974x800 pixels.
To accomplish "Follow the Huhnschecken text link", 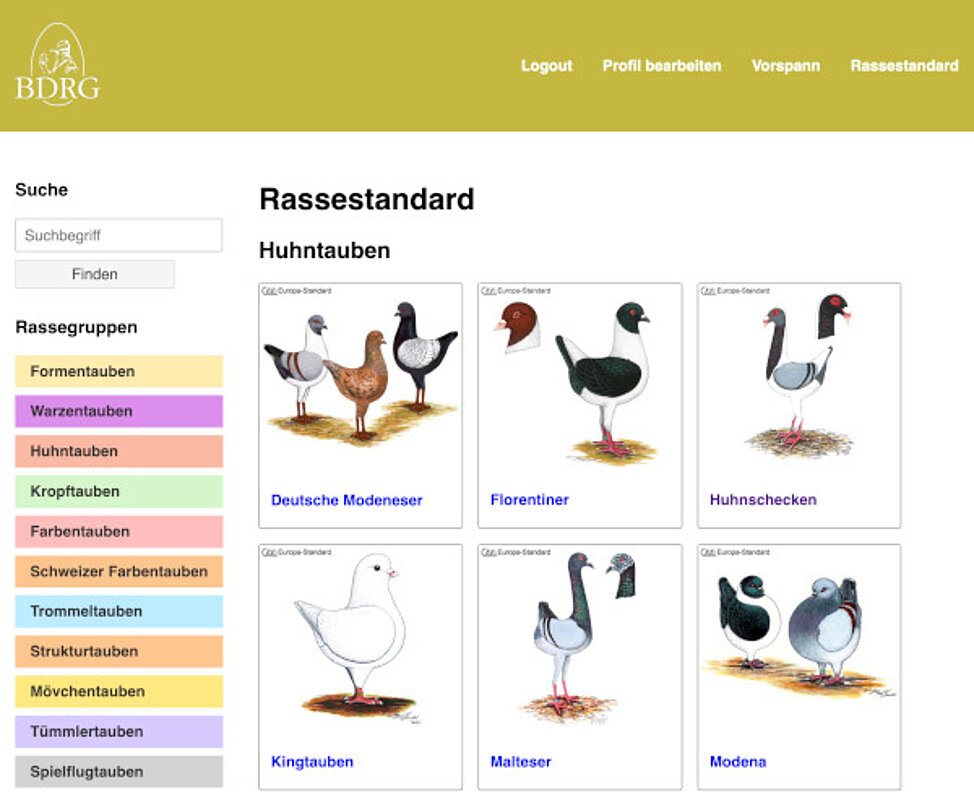I will click(x=763, y=500).
